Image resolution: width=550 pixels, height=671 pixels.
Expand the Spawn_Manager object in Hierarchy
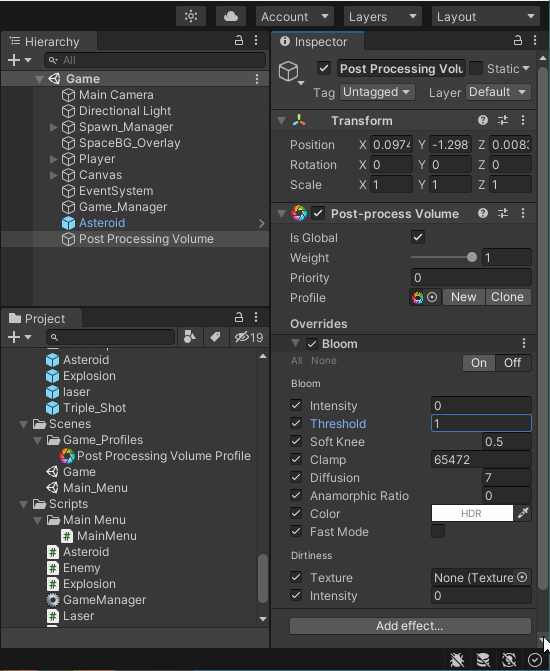click(x=54, y=127)
